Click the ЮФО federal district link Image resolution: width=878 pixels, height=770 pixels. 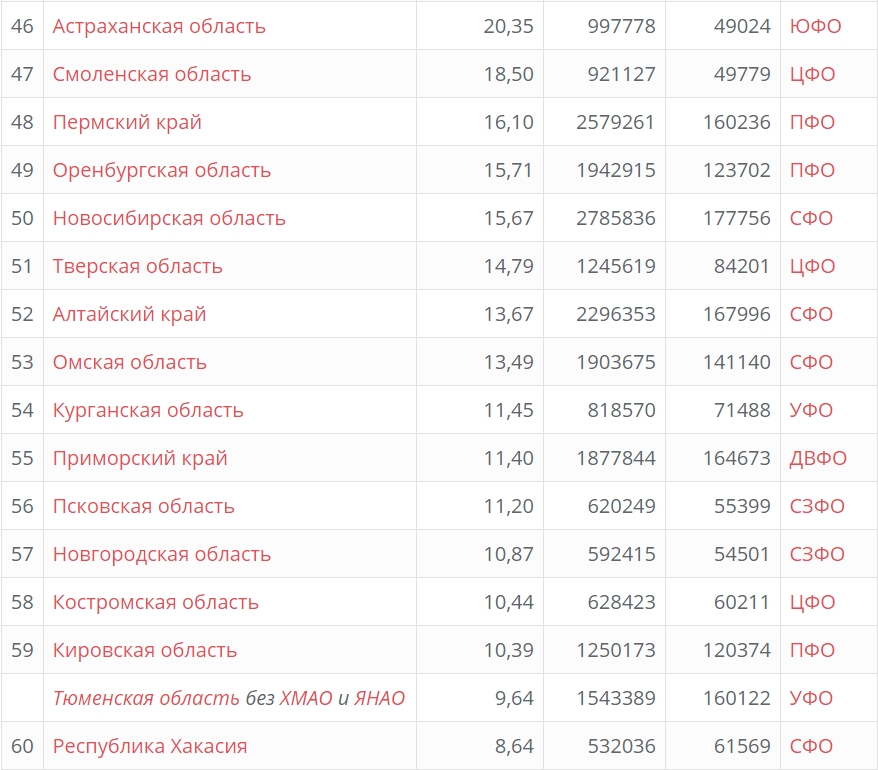pos(815,26)
